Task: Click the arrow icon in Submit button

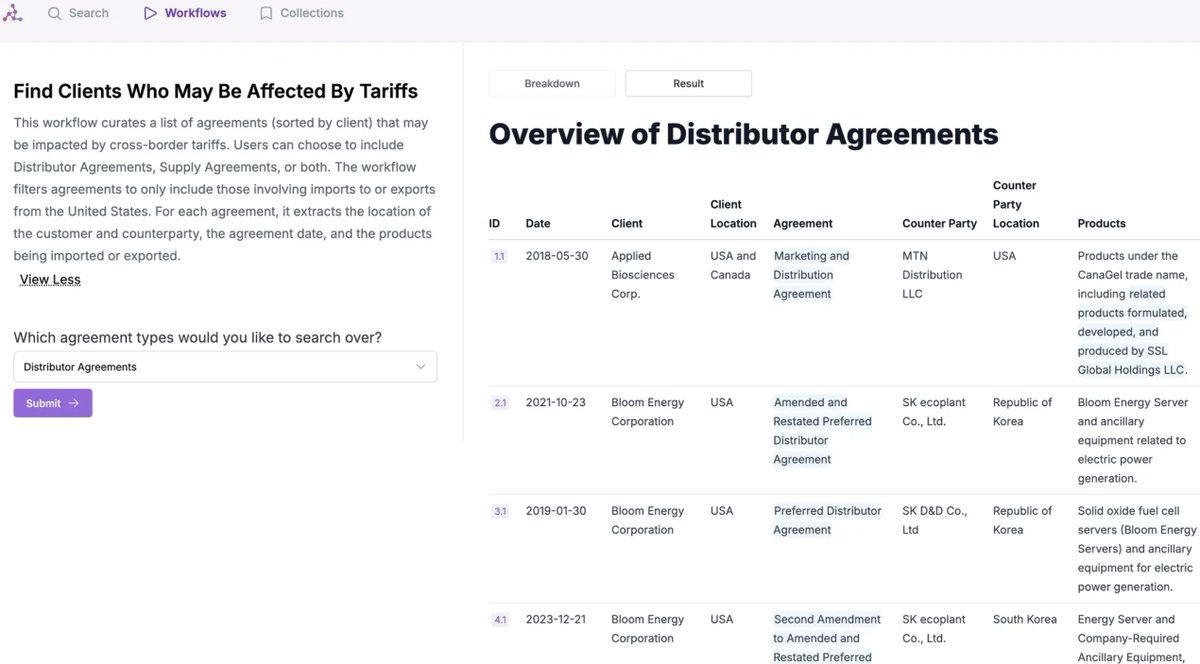Action: tap(73, 403)
